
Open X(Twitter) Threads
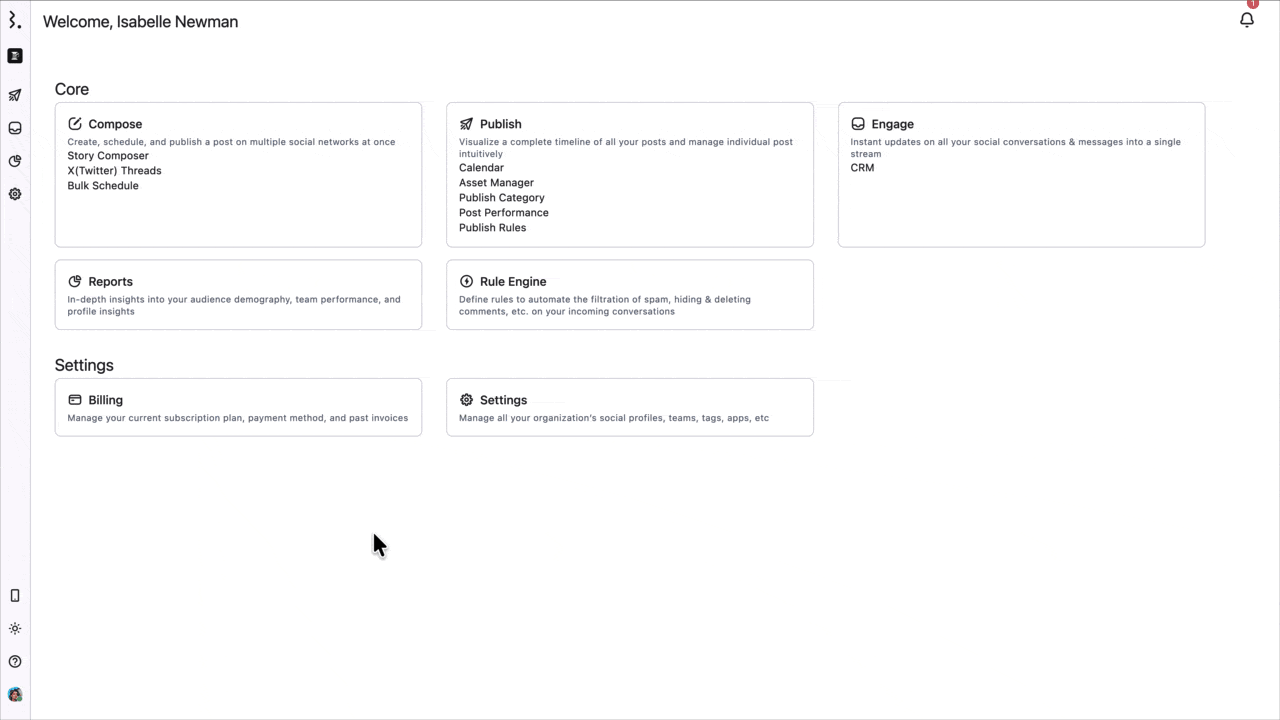point(114,171)
